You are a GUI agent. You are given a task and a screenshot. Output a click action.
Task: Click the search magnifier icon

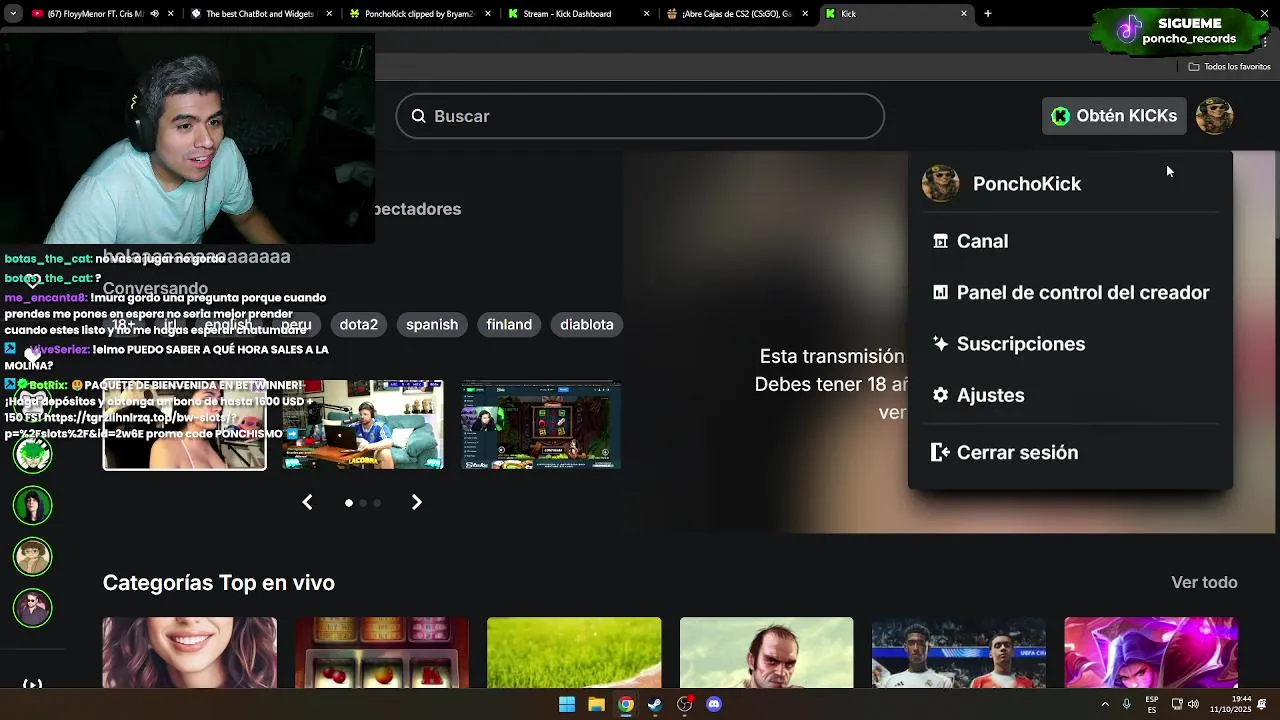[x=419, y=116]
